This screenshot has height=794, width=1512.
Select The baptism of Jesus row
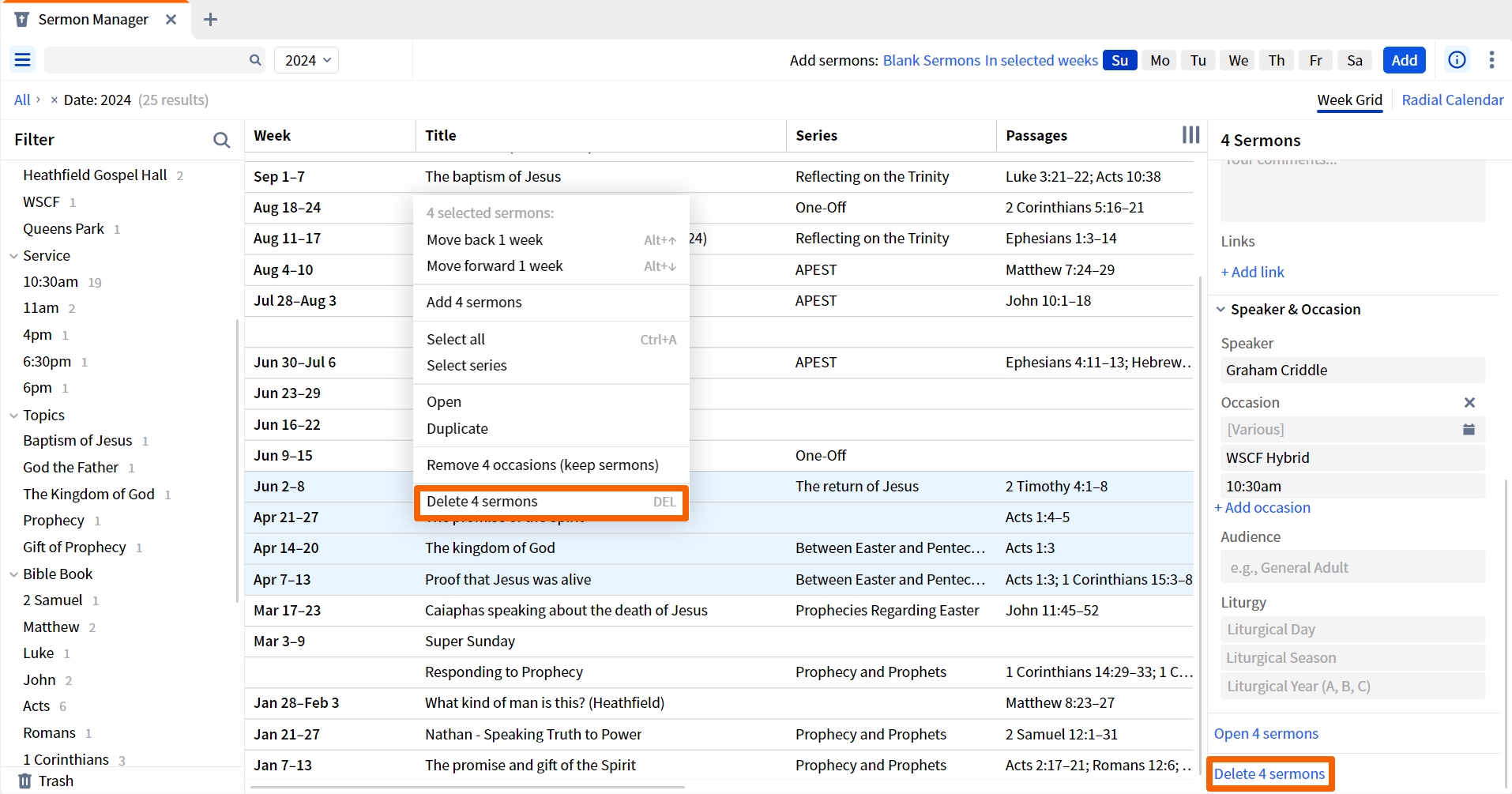point(719,177)
